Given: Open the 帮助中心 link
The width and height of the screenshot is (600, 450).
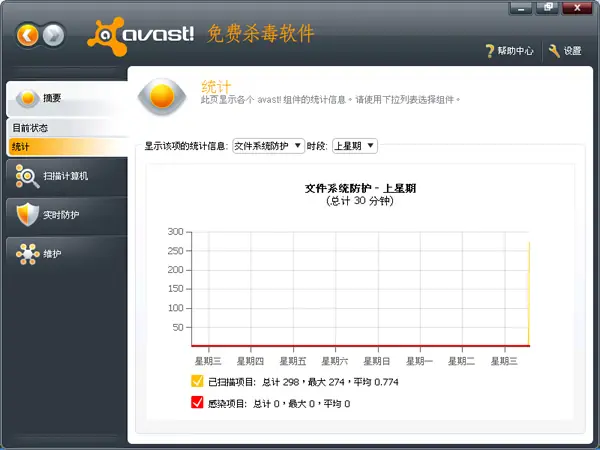Looking at the screenshot, I should point(515,51).
